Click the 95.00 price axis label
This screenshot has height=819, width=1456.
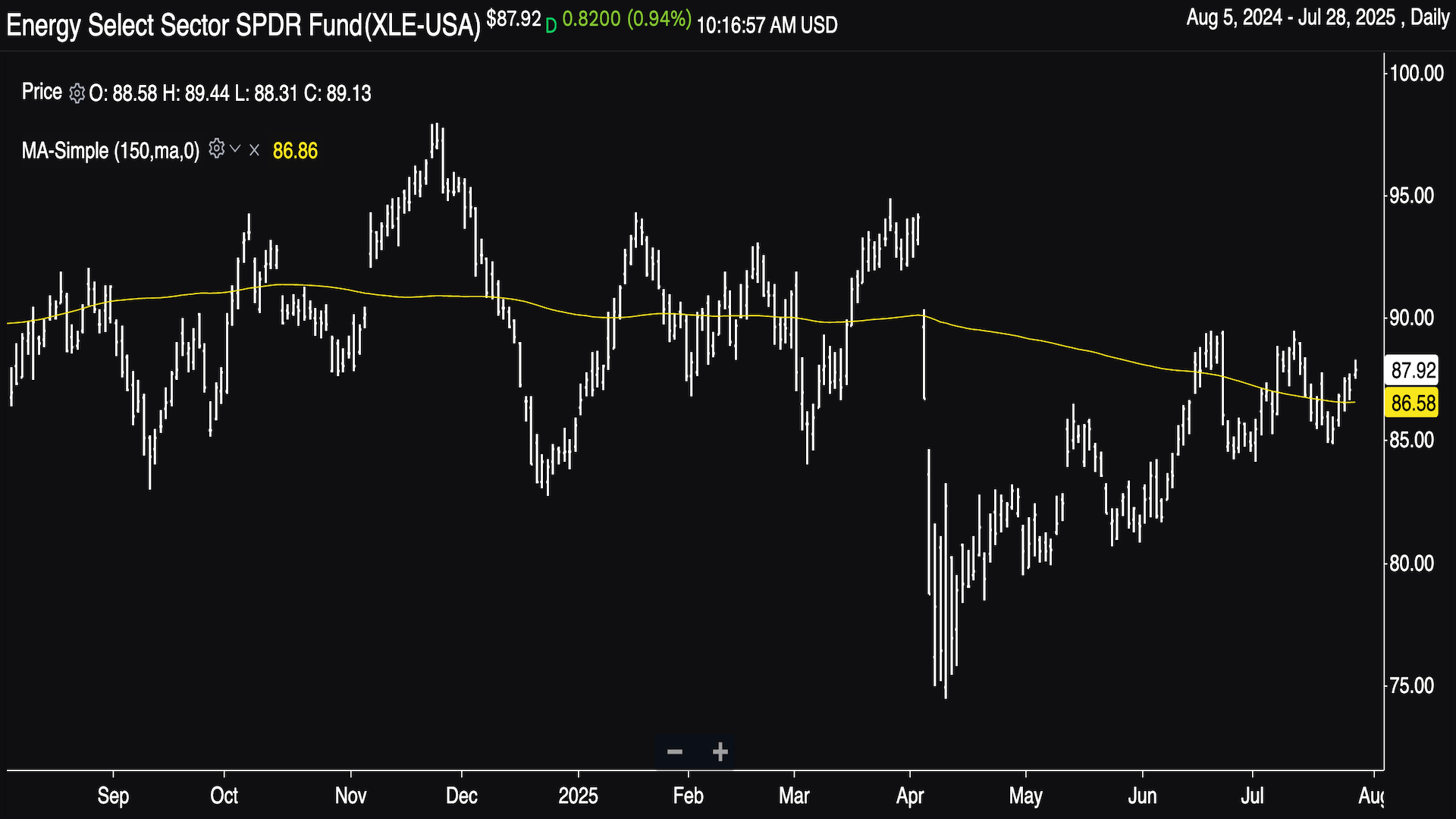[x=1412, y=195]
